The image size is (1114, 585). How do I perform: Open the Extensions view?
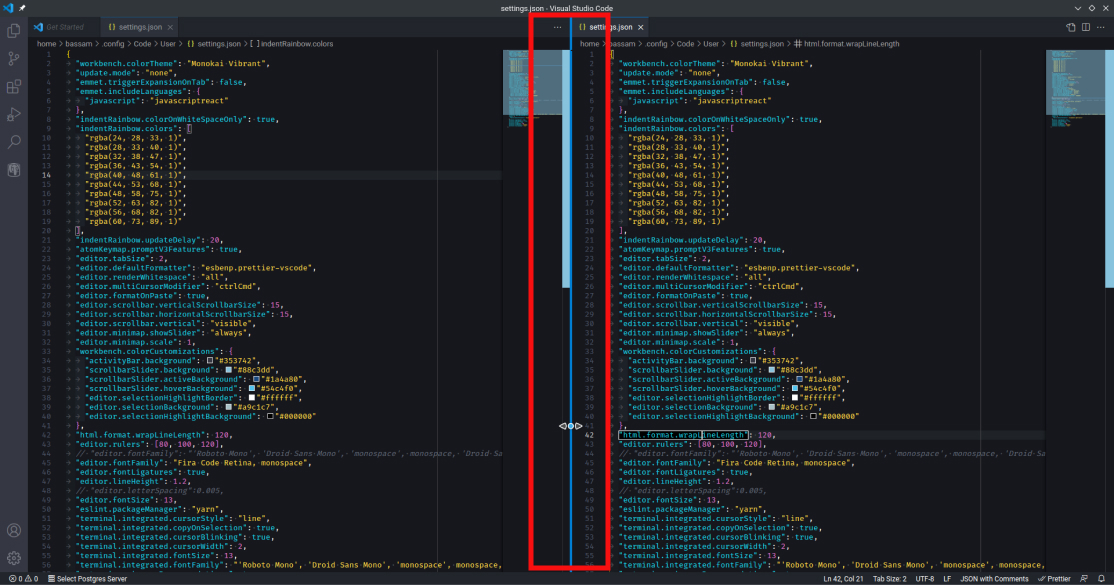(13, 87)
